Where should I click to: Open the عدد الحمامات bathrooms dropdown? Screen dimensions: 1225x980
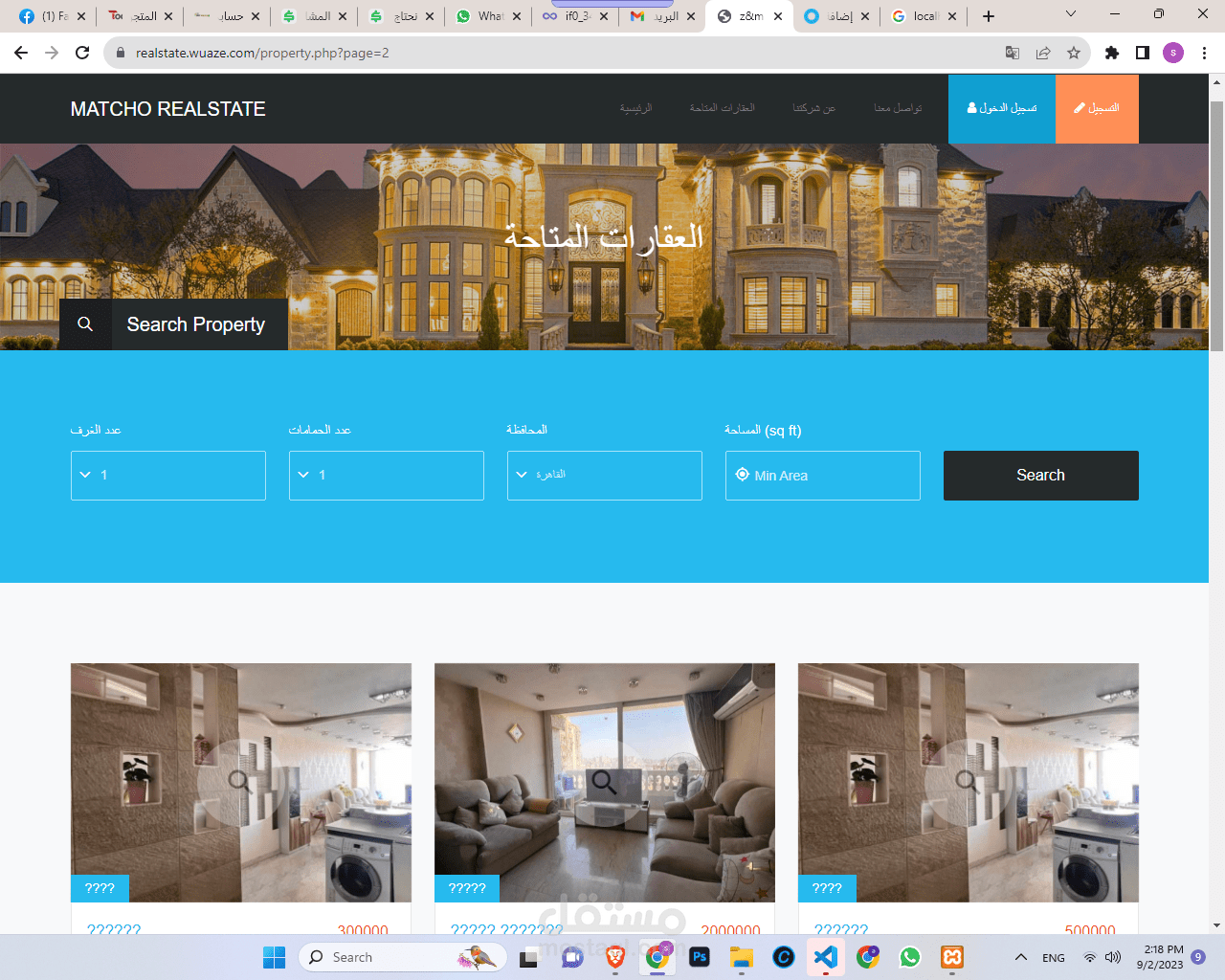(386, 475)
